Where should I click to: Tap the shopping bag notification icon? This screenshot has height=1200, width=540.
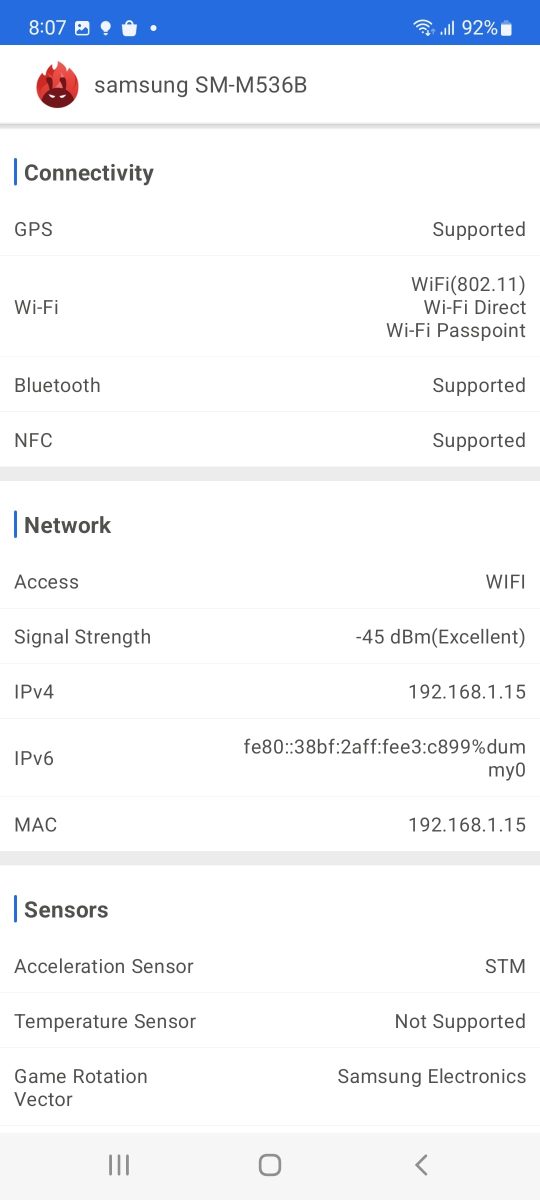pos(129,28)
